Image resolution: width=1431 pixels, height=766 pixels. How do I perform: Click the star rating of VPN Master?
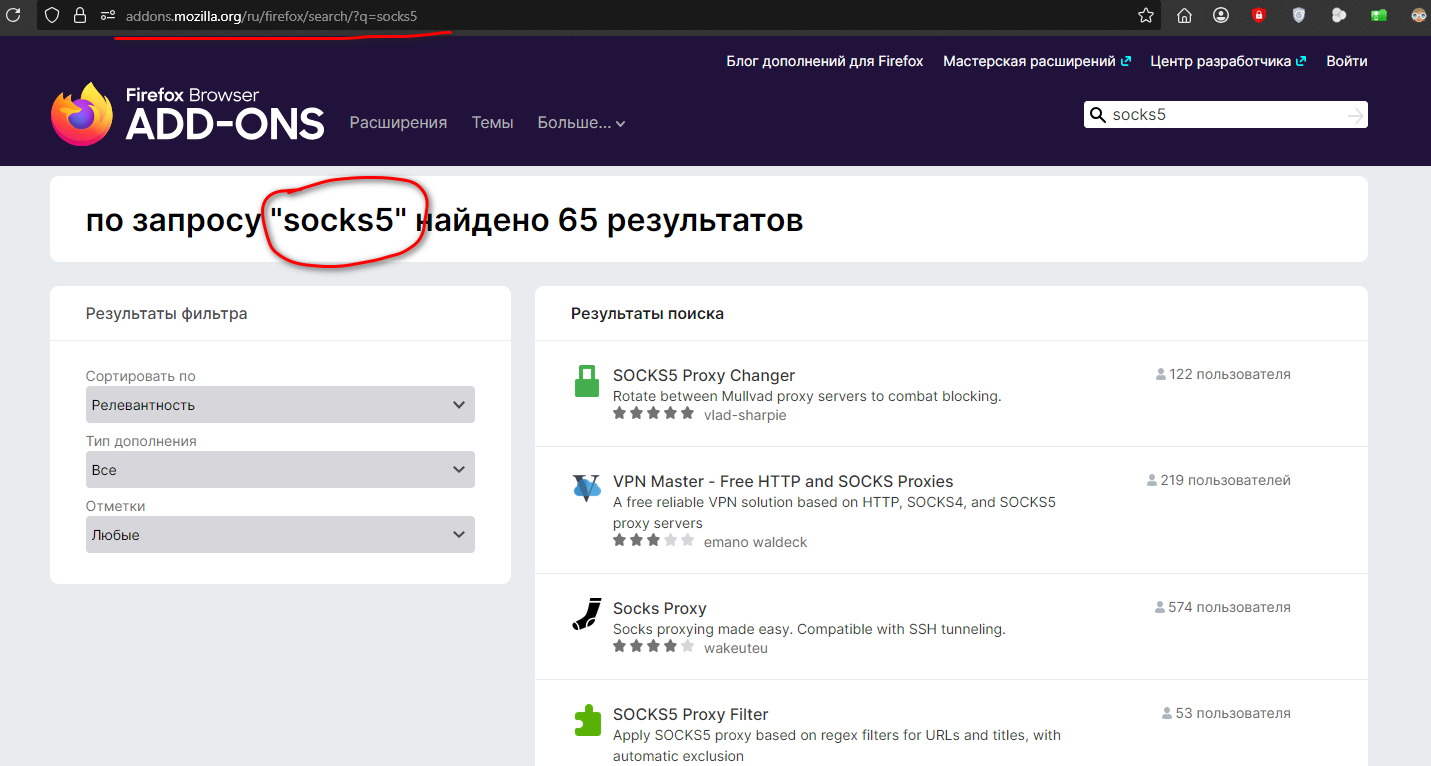click(653, 540)
